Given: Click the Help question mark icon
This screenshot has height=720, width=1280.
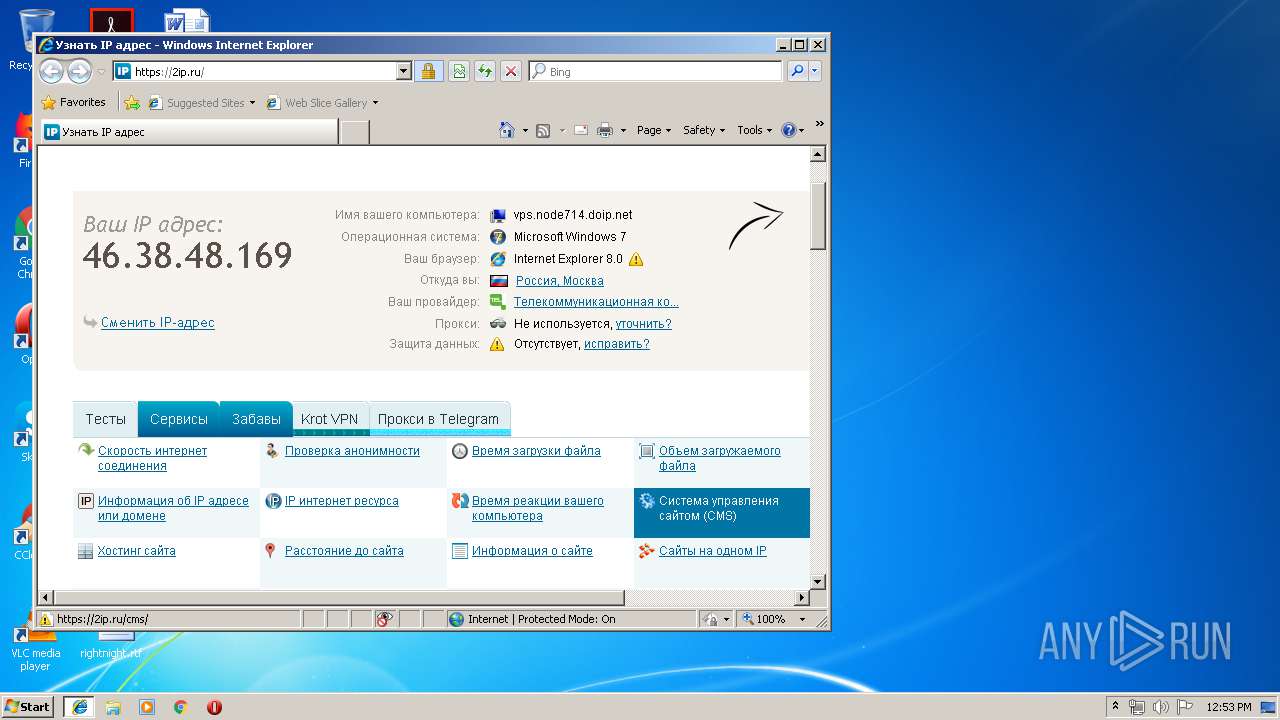Looking at the screenshot, I should coord(788,130).
